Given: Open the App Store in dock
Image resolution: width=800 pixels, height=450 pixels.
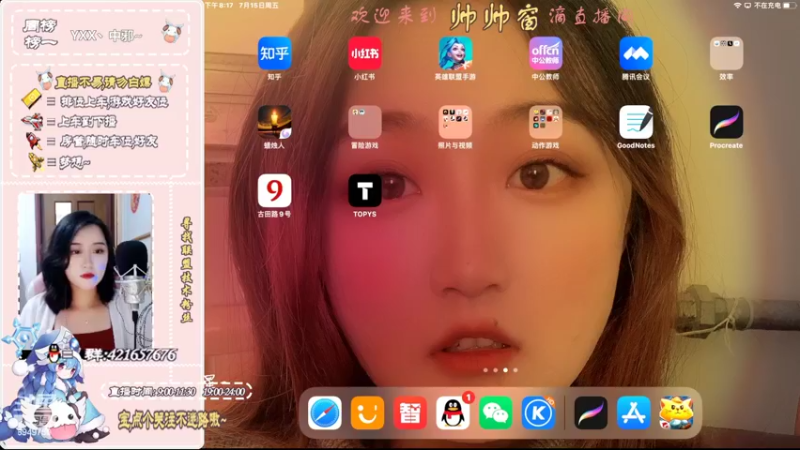Looking at the screenshot, I should pos(634,413).
